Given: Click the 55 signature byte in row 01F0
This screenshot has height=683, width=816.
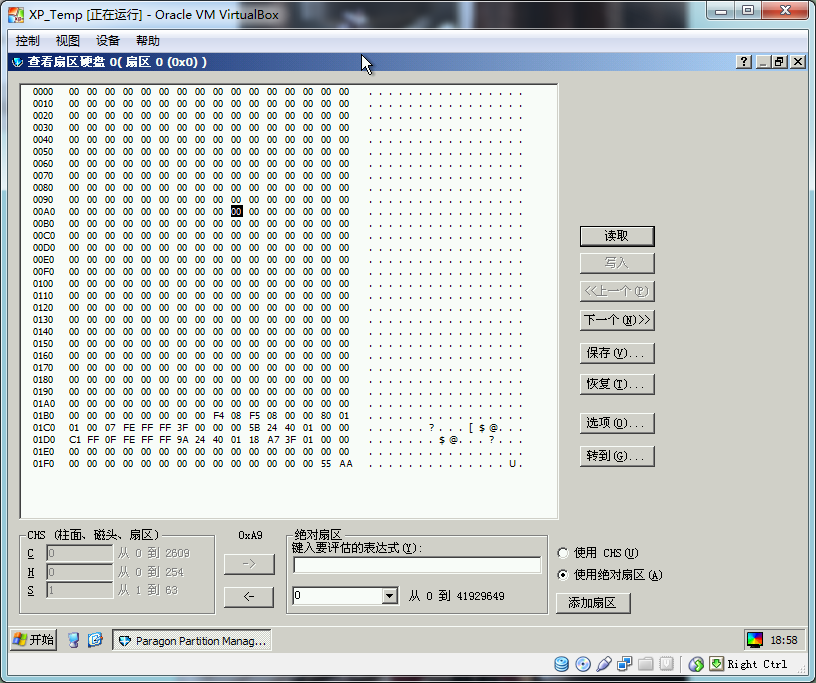Looking at the screenshot, I should tap(326, 464).
